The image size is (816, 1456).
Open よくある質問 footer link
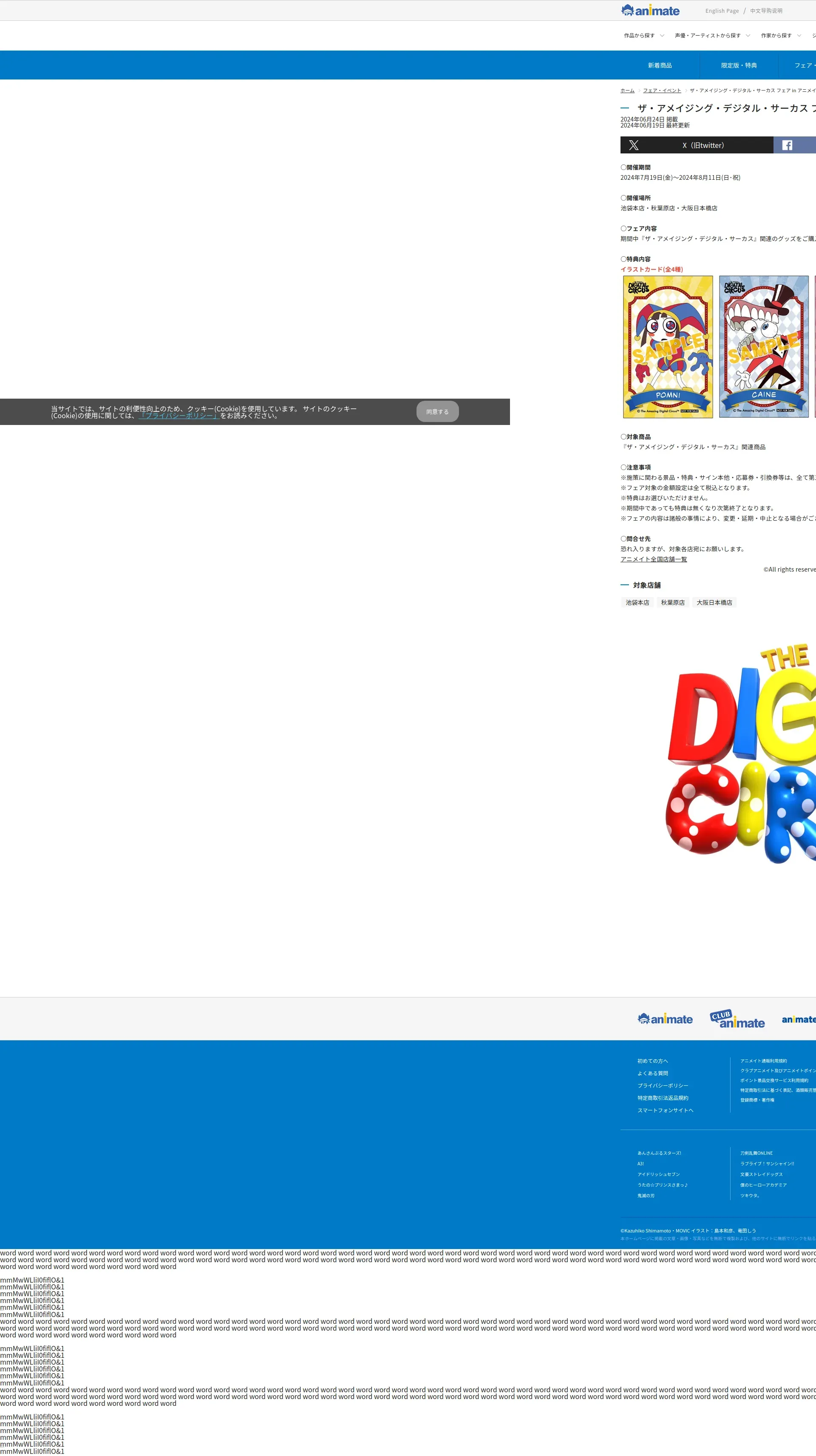tap(653, 1074)
